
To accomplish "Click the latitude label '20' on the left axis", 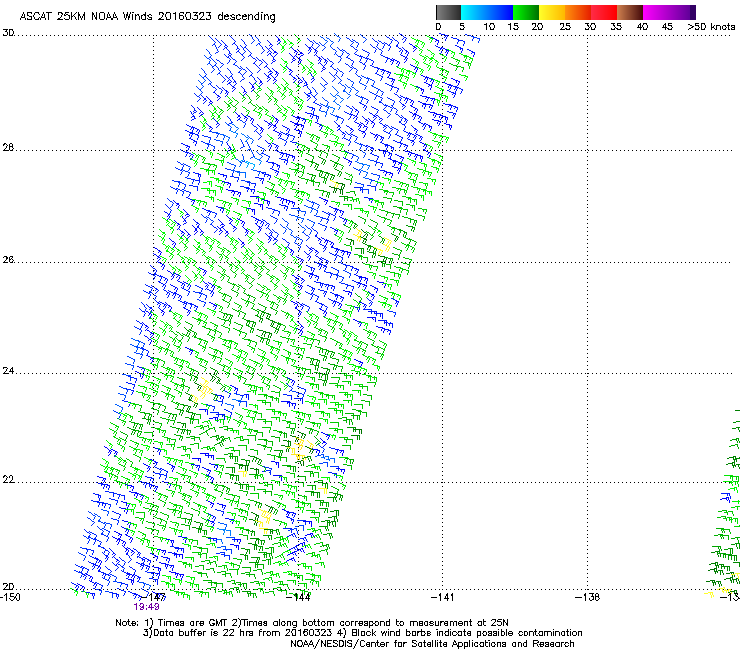I will [8, 587].
